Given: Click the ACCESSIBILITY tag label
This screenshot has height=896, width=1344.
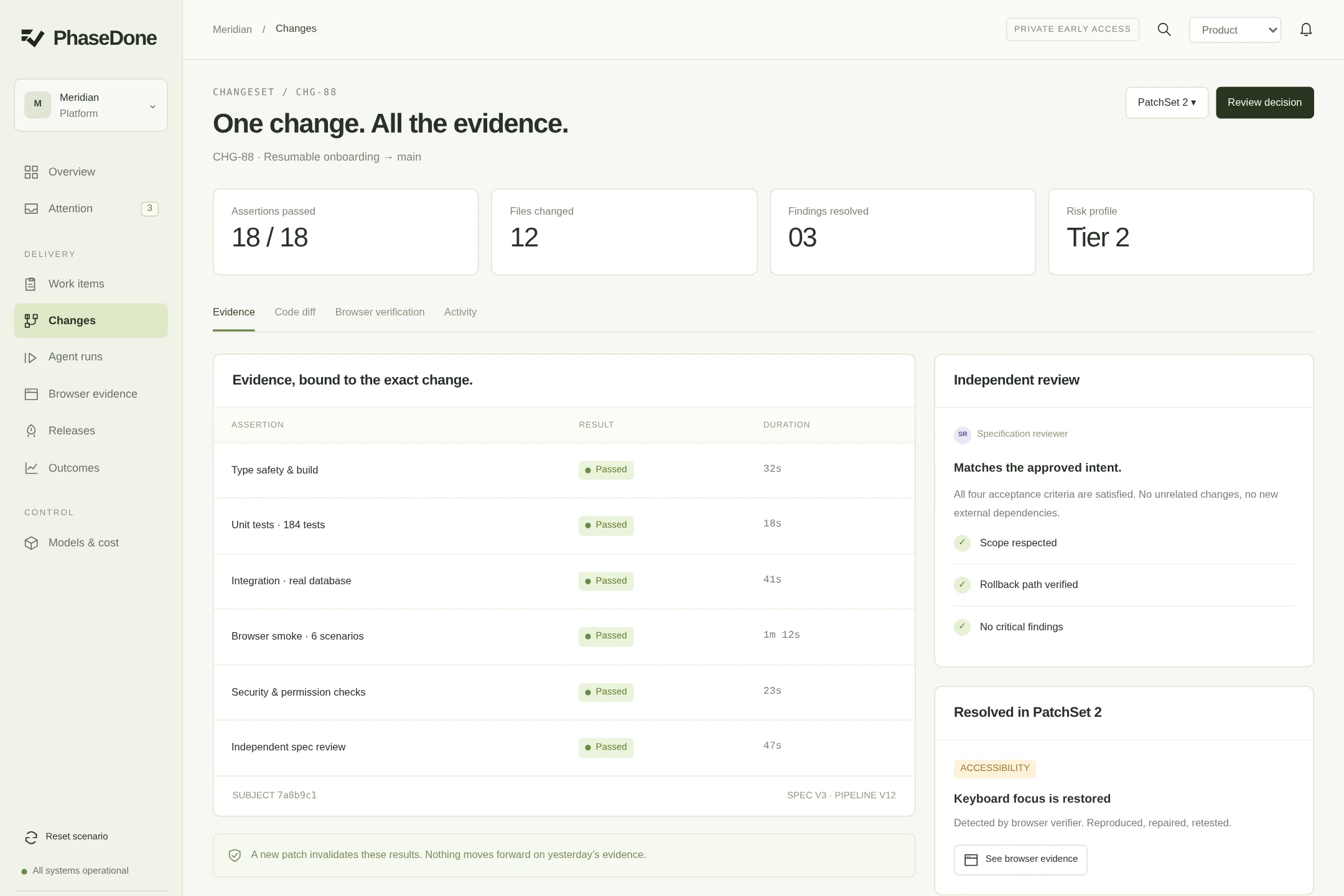Looking at the screenshot, I should pyautogui.click(x=994, y=768).
